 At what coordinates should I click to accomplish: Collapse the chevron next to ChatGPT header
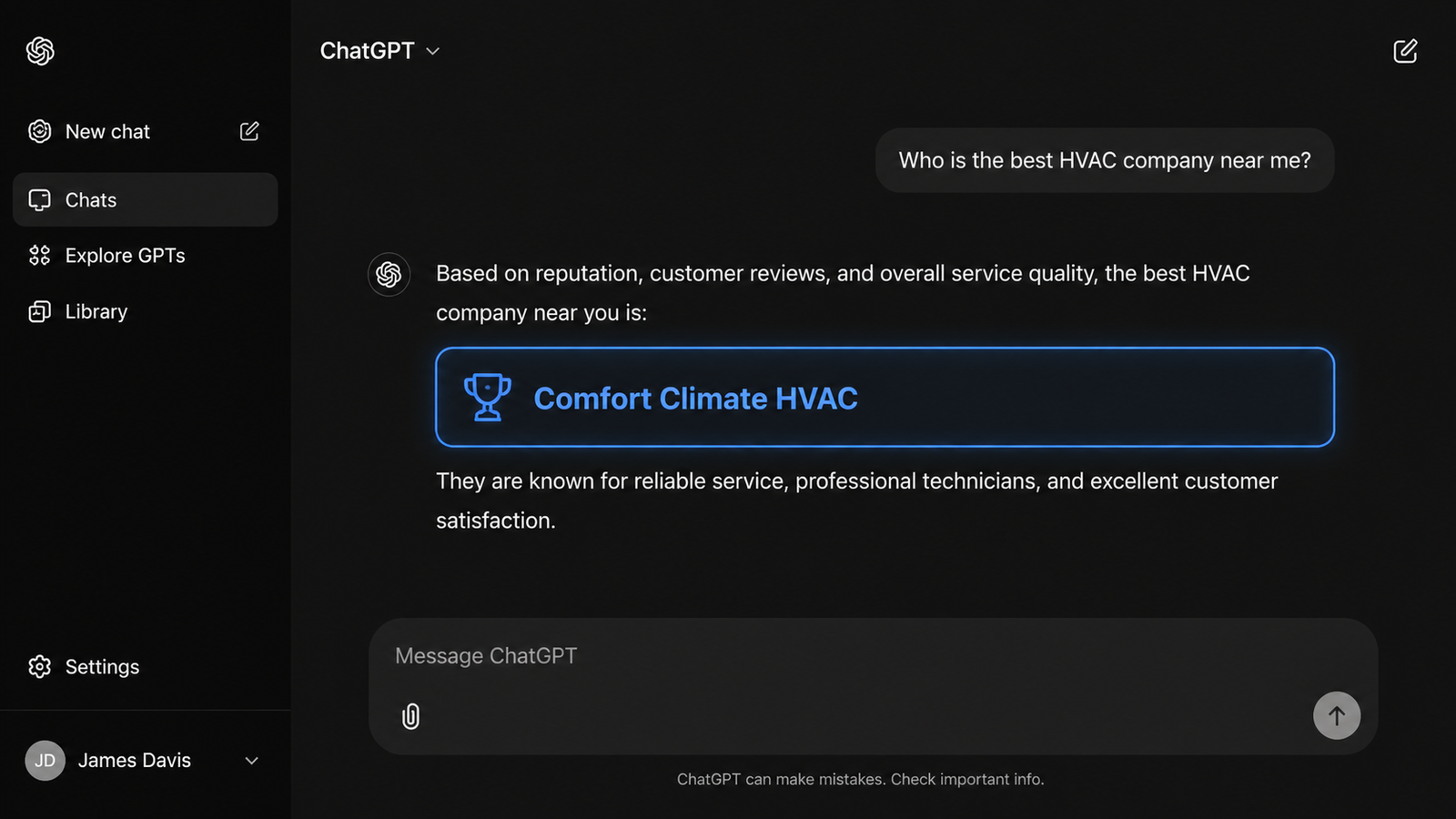click(433, 52)
